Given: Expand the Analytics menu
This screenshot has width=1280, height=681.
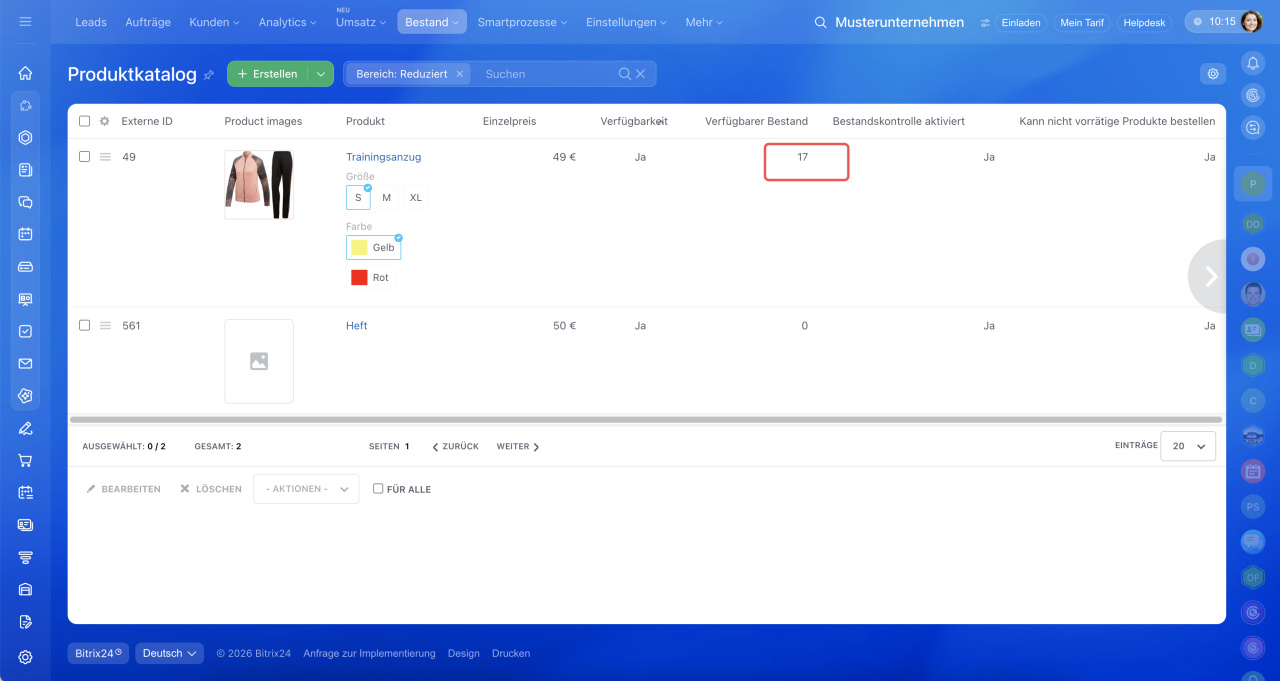Looking at the screenshot, I should pyautogui.click(x=288, y=22).
